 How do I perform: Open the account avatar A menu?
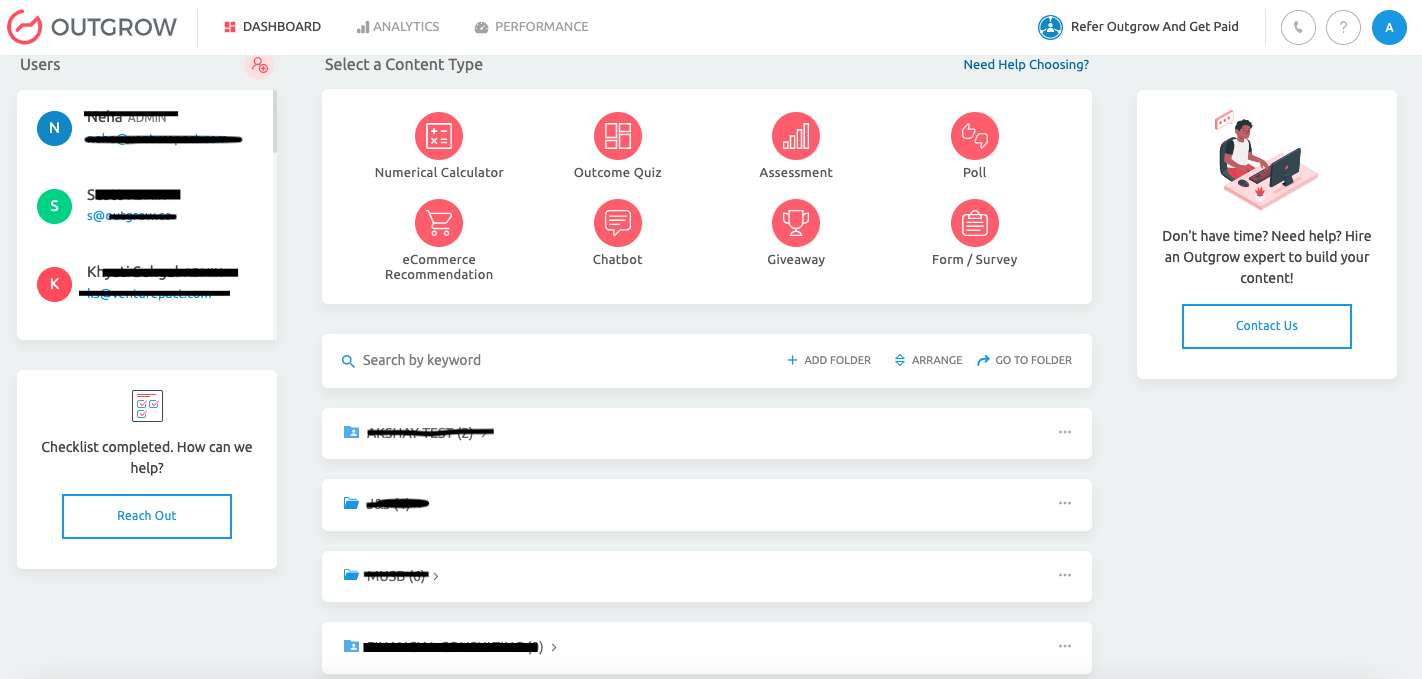1389,27
